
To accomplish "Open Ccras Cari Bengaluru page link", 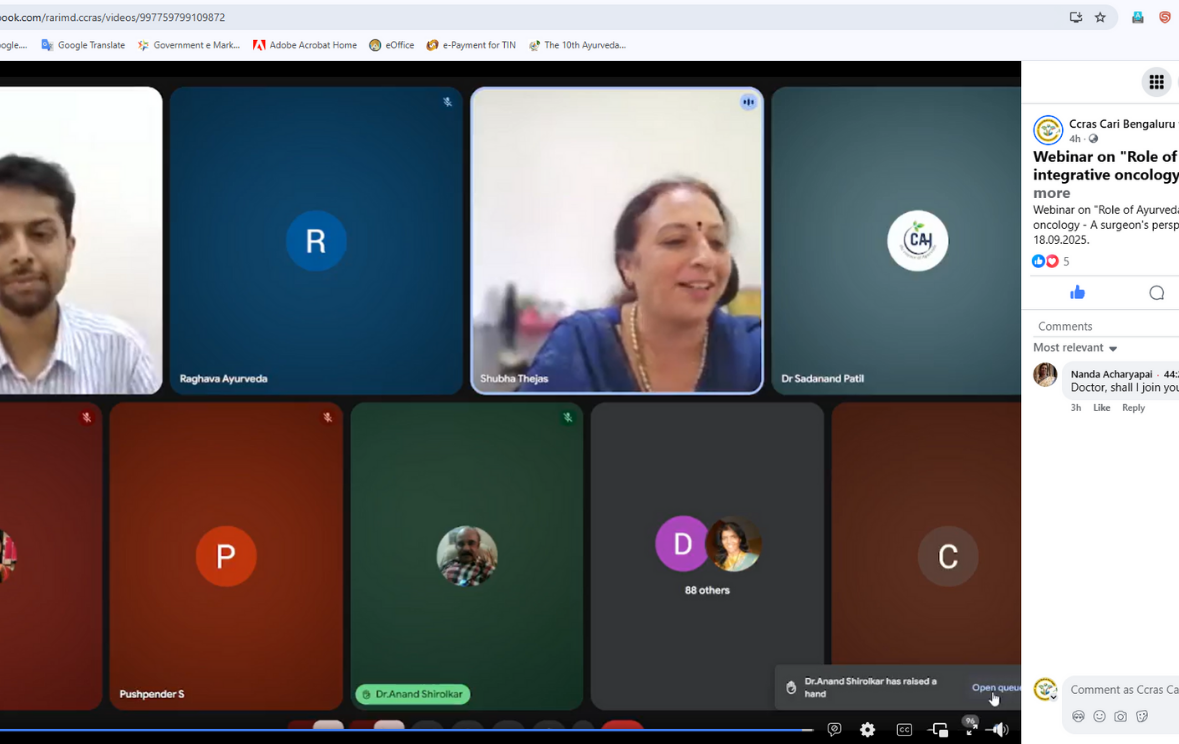I will pyautogui.click(x=1121, y=124).
